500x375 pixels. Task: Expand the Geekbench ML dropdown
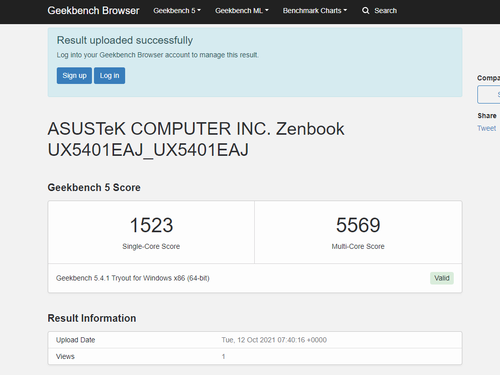click(242, 11)
